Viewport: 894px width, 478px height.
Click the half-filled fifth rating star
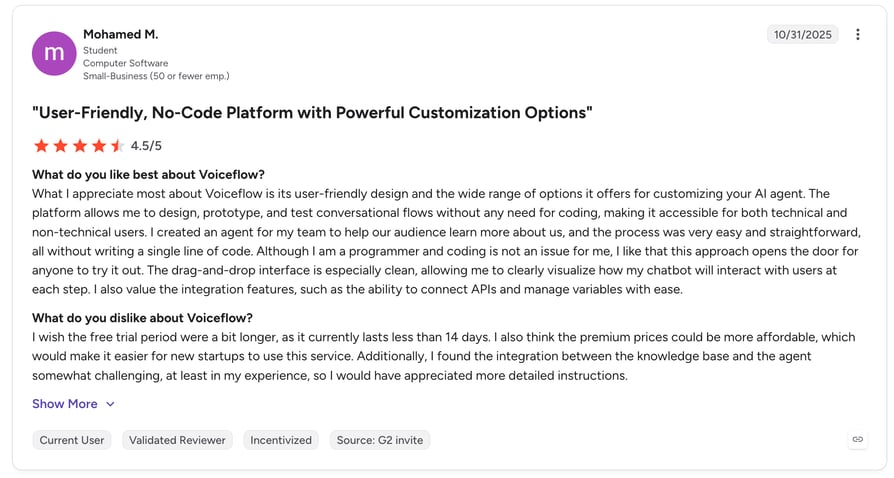117,145
